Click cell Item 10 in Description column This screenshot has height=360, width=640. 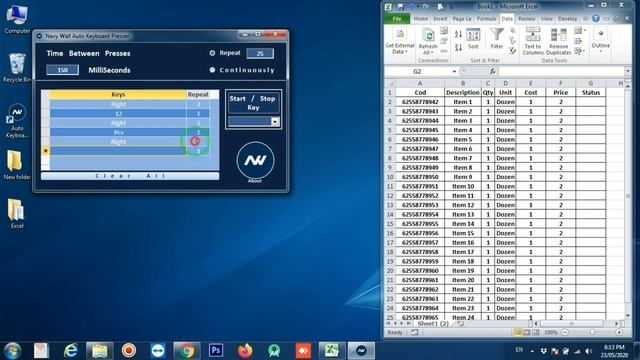tap(462, 186)
